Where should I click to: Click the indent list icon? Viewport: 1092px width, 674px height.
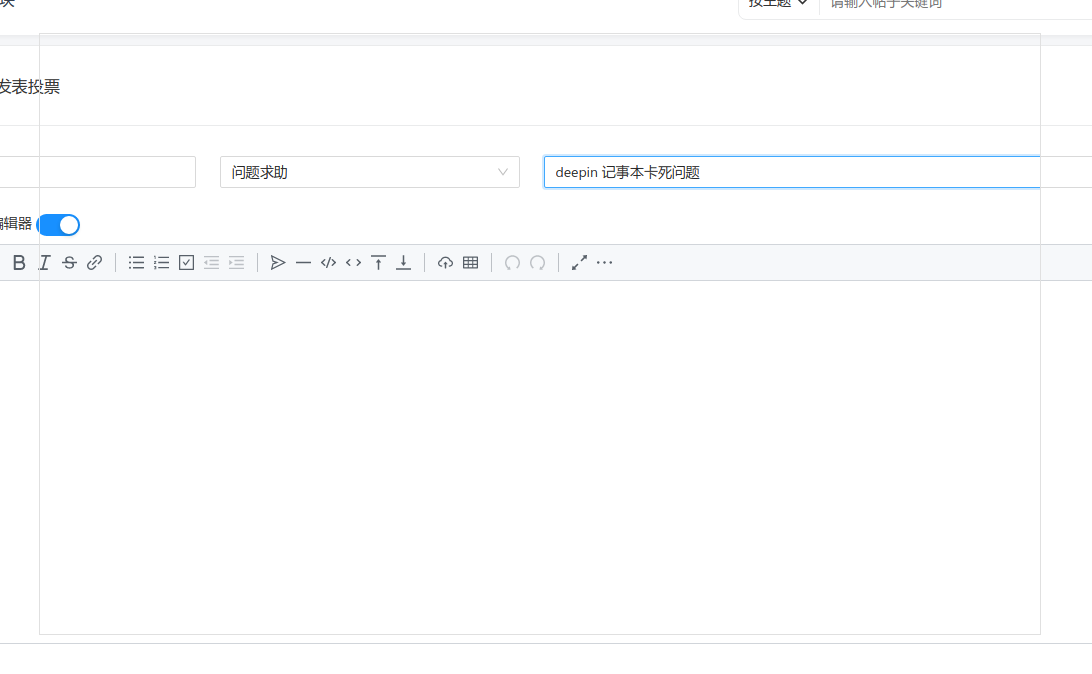tap(237, 262)
